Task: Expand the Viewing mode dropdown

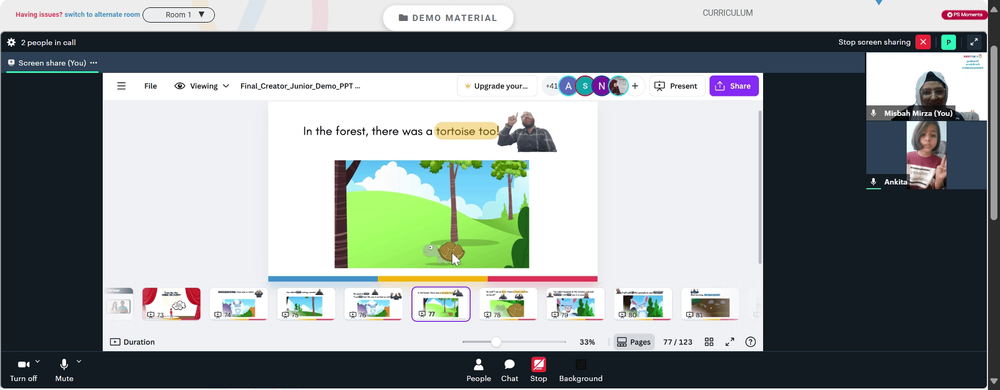Action: click(x=202, y=86)
